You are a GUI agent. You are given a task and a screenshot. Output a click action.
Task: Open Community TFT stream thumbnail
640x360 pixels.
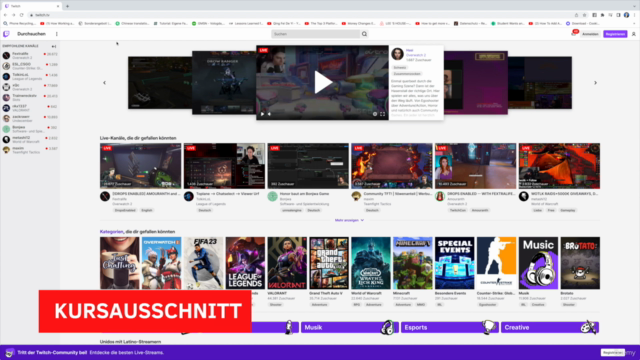click(x=391, y=166)
